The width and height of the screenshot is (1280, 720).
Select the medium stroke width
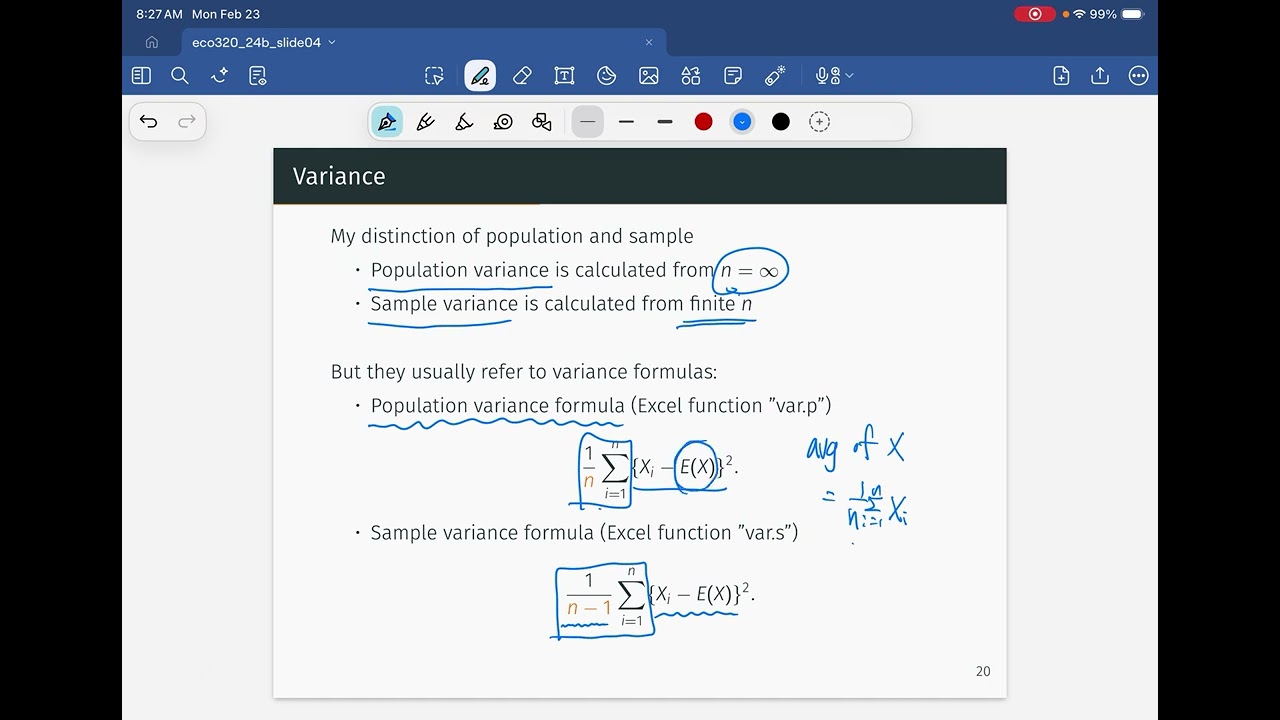[626, 122]
